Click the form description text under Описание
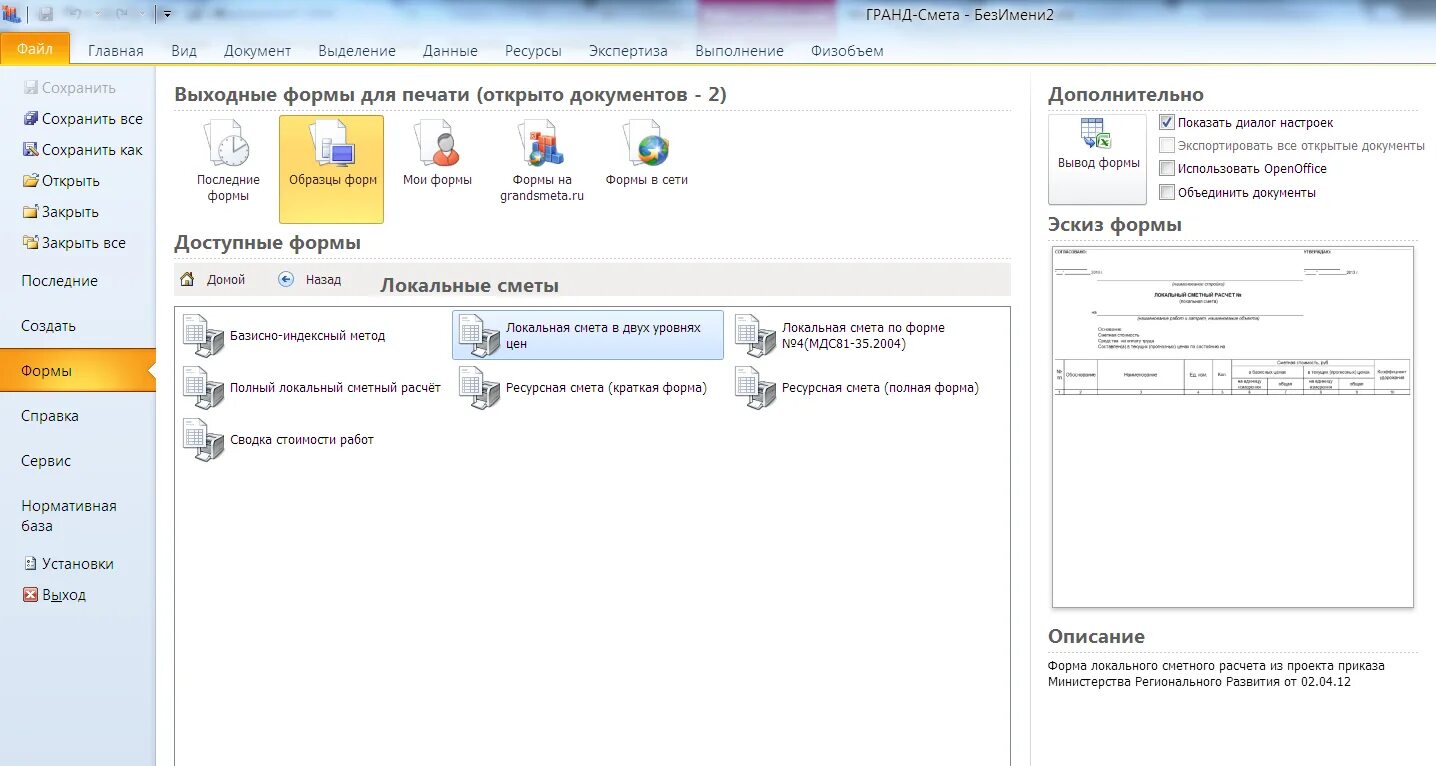Viewport: 1436px width, 766px height. [x=1216, y=673]
